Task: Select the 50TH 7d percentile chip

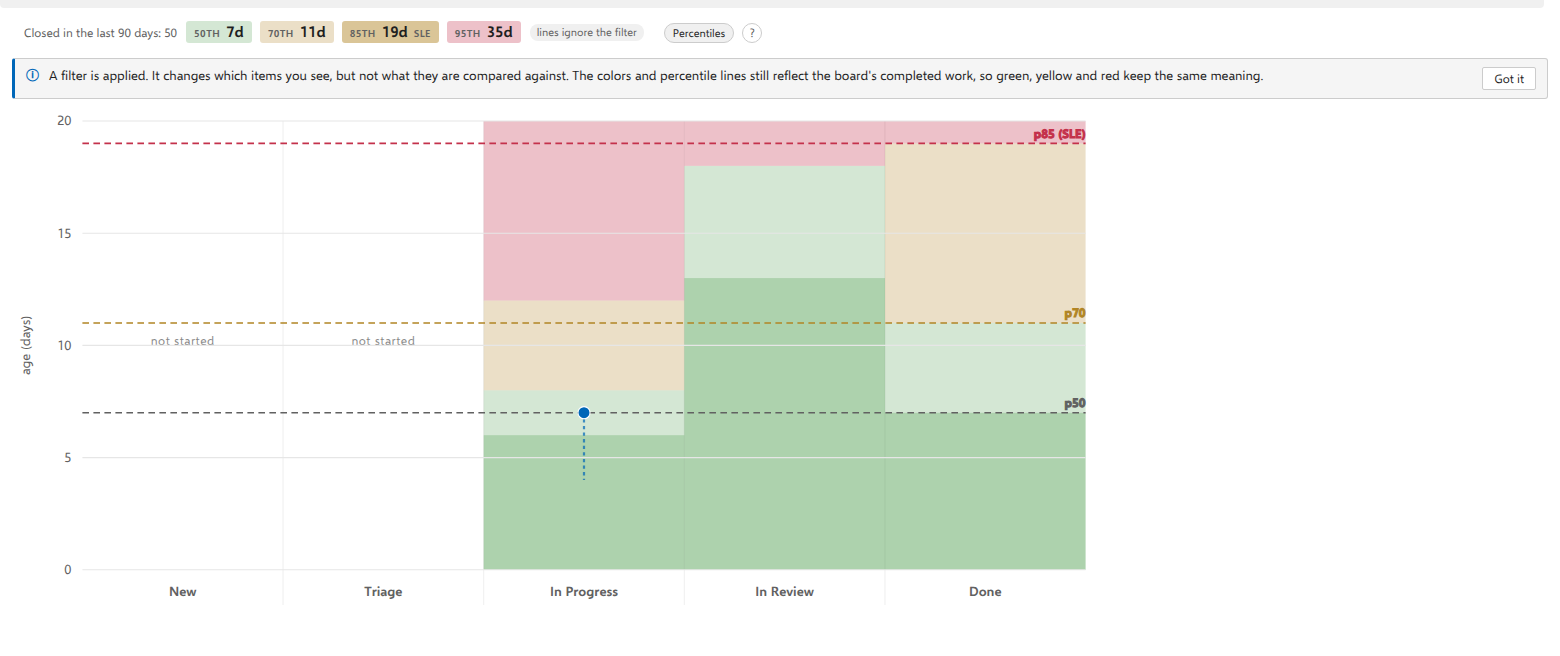Action: click(x=219, y=33)
